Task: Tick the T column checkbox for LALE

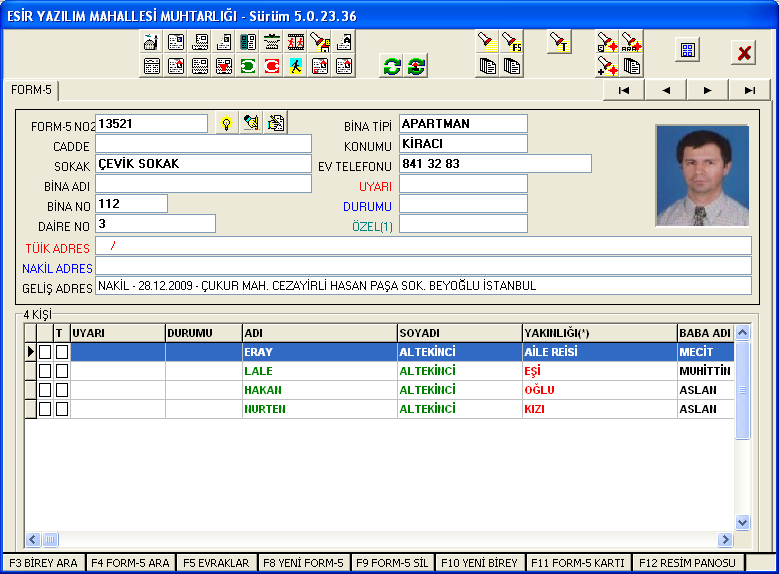Action: [62, 371]
